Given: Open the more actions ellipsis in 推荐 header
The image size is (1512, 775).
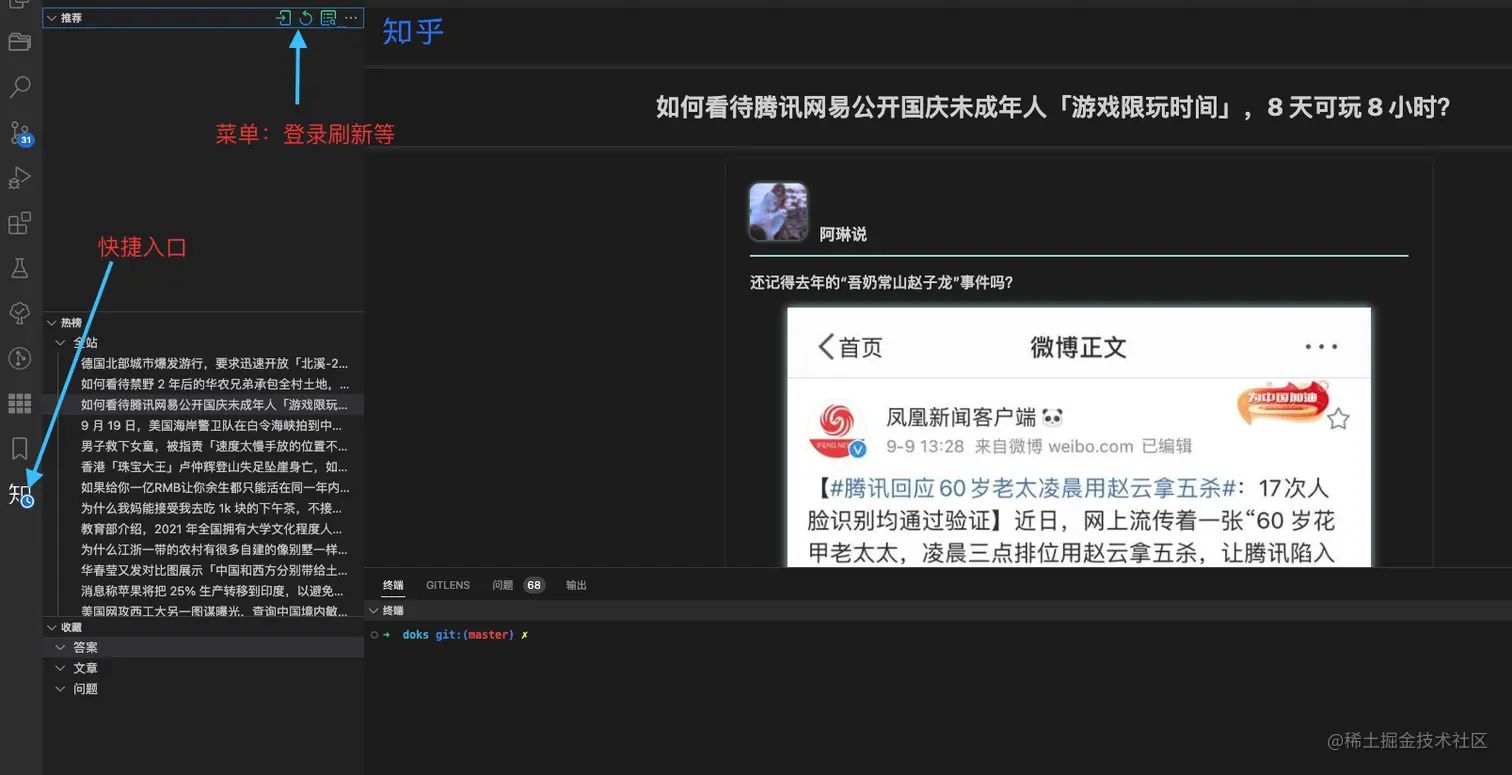Looking at the screenshot, I should [x=350, y=18].
